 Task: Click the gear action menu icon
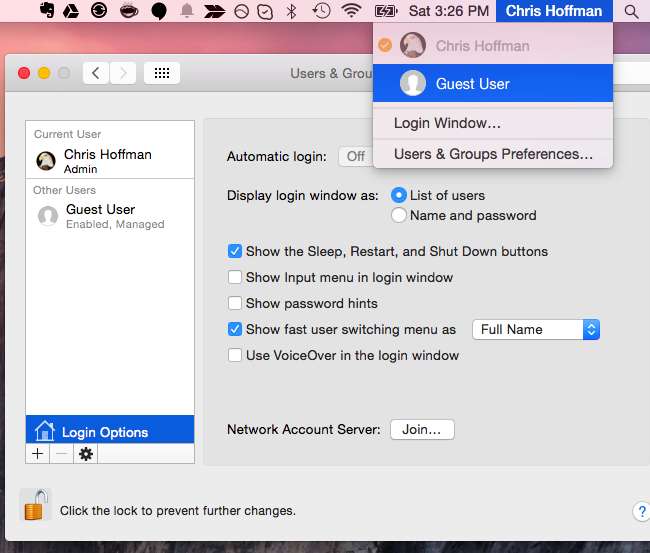point(85,454)
